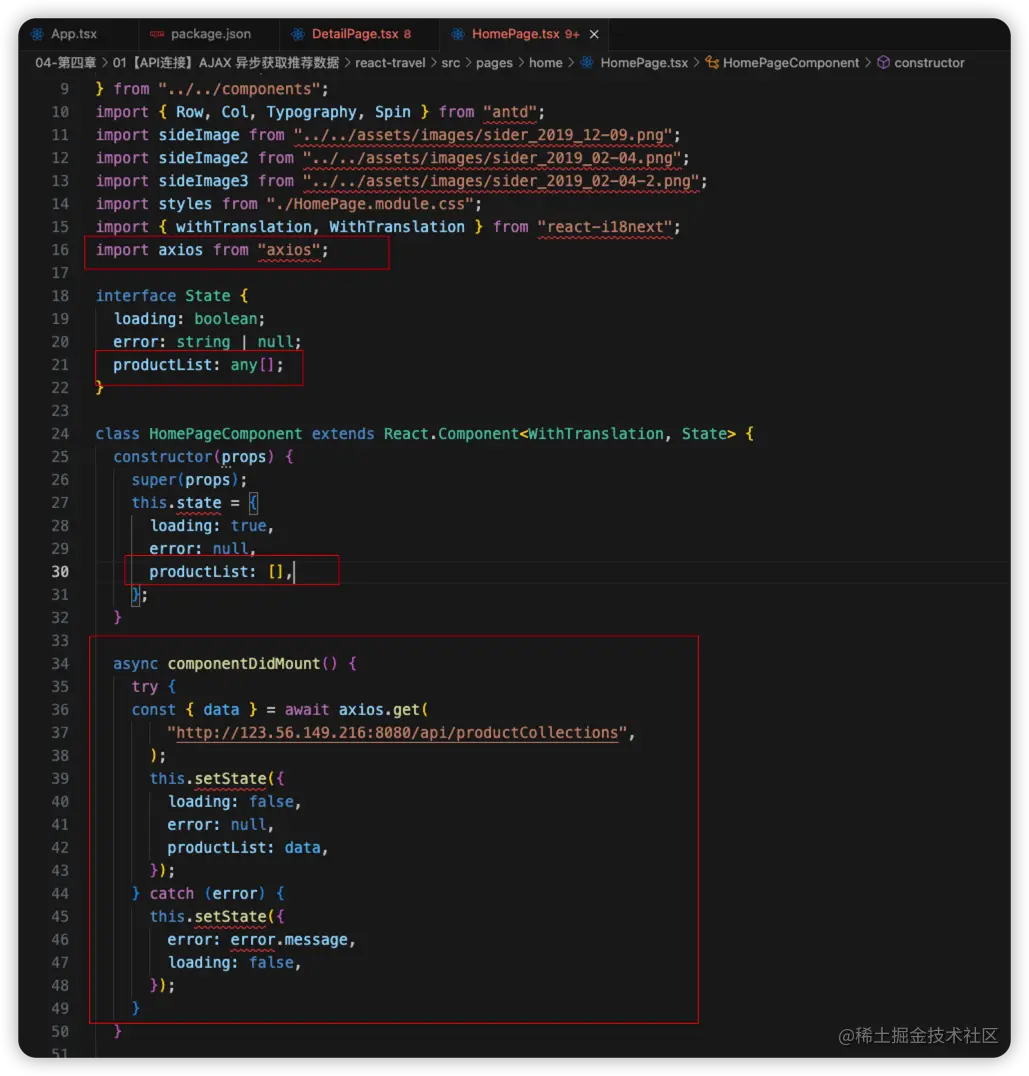Image resolution: width=1029 pixels, height=1076 pixels.
Task: Click the sider_2019_02-04.png import path
Action: (x=492, y=158)
